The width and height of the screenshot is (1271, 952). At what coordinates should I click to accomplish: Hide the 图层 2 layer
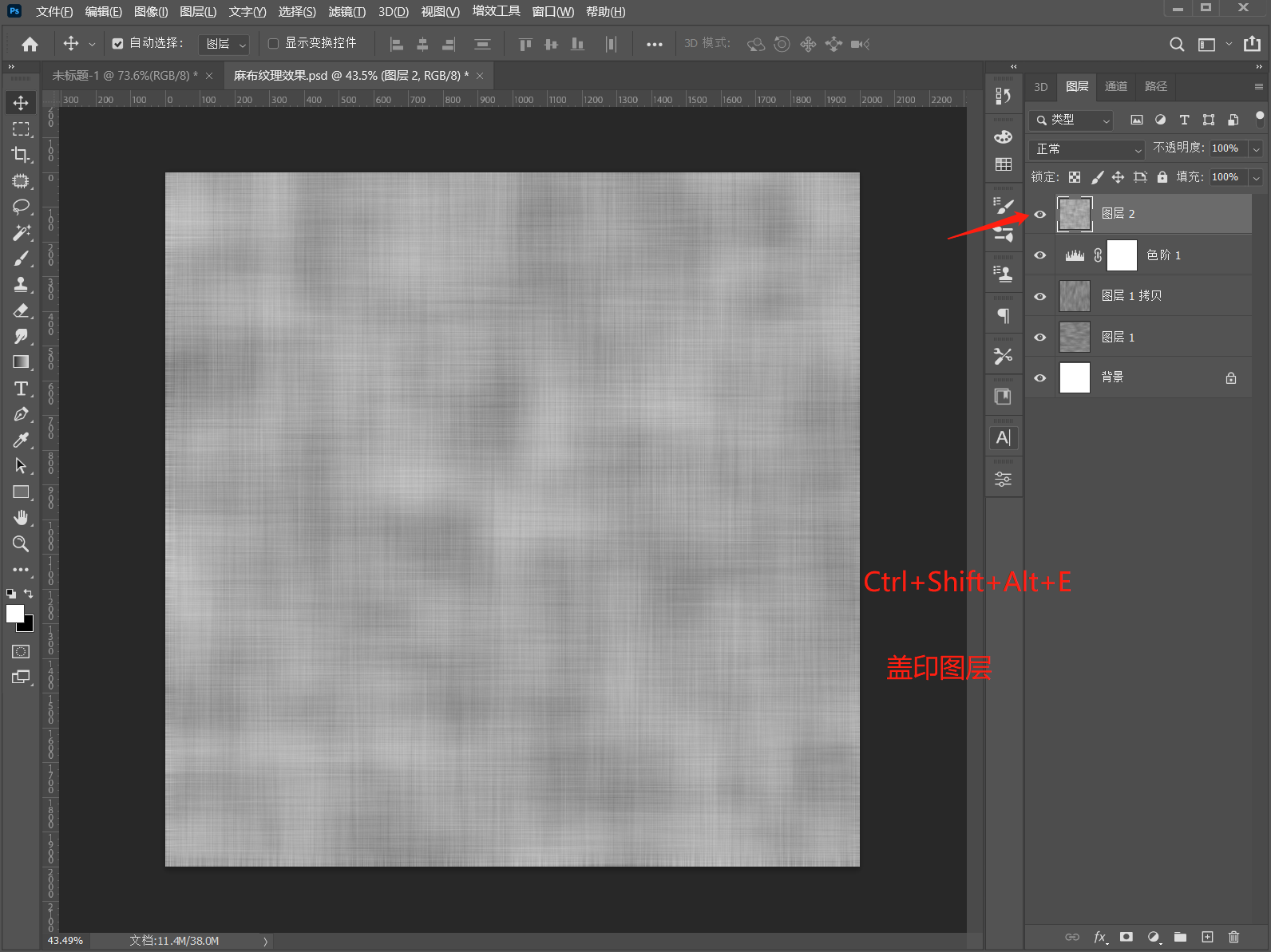click(x=1039, y=214)
